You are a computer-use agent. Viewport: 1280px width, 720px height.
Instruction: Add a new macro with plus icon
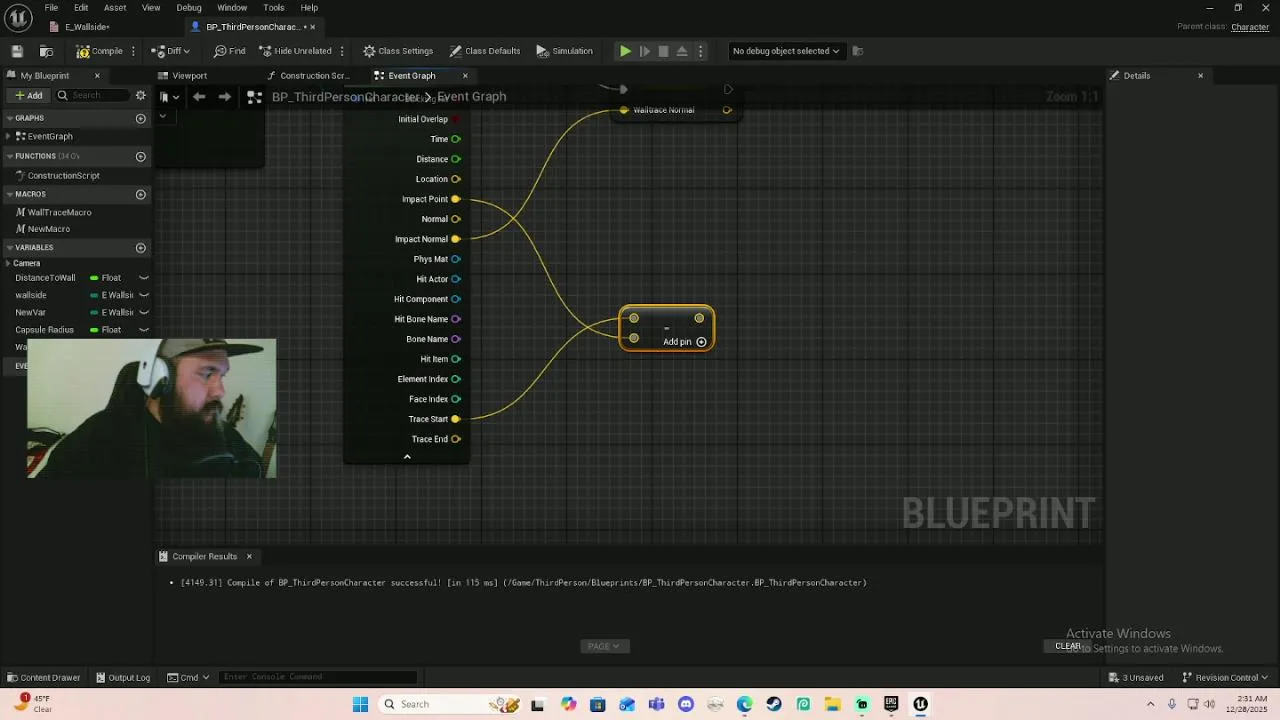[141, 194]
